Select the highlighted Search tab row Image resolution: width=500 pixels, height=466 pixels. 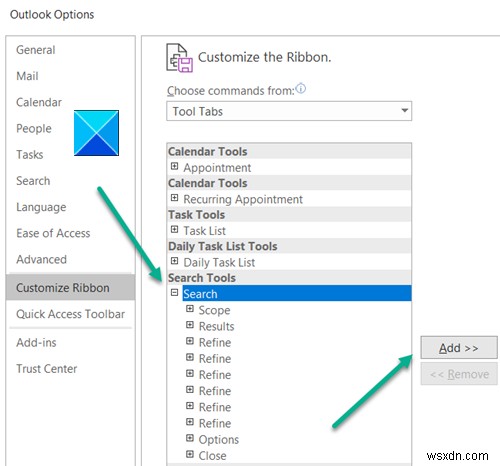coord(297,293)
